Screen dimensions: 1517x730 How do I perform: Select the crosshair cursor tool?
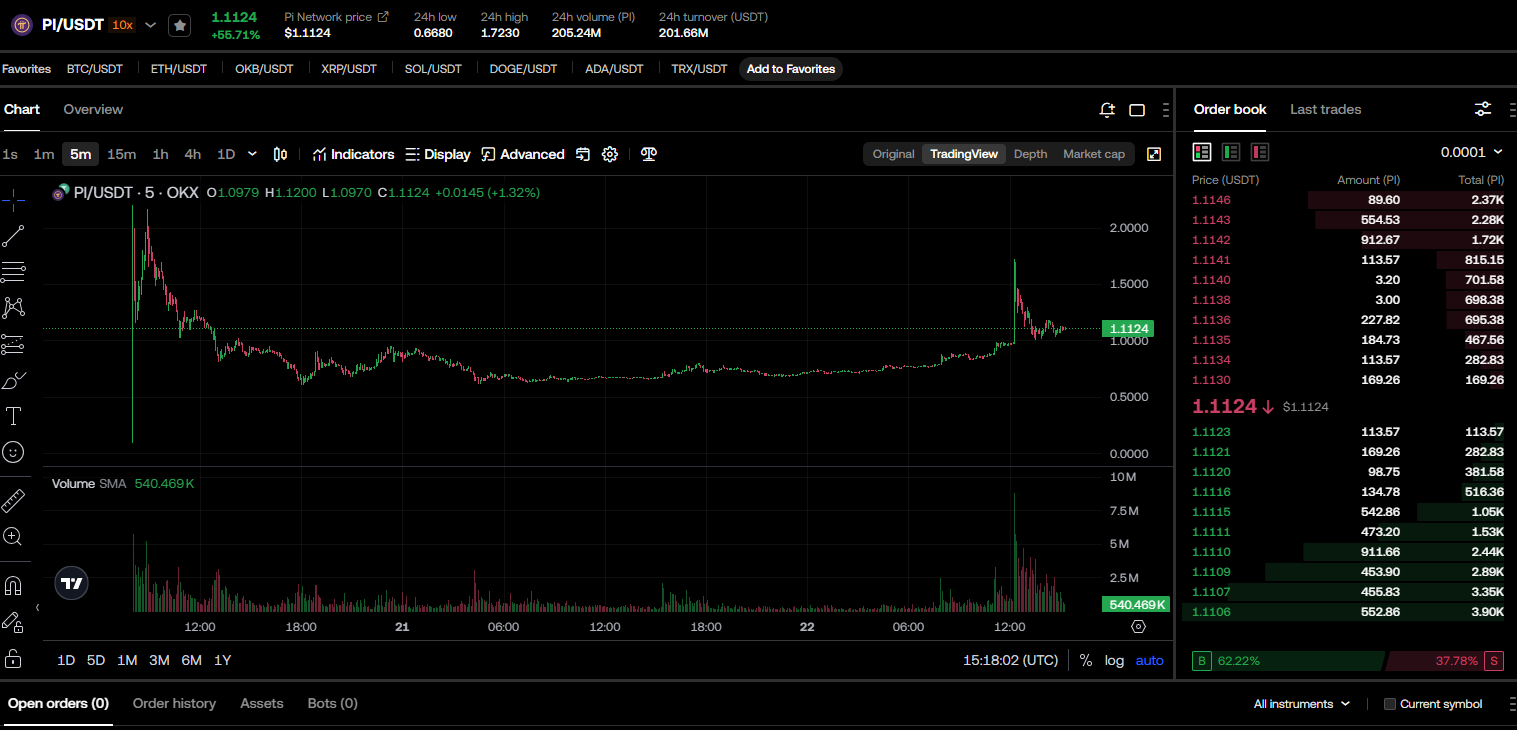pyautogui.click(x=13, y=199)
